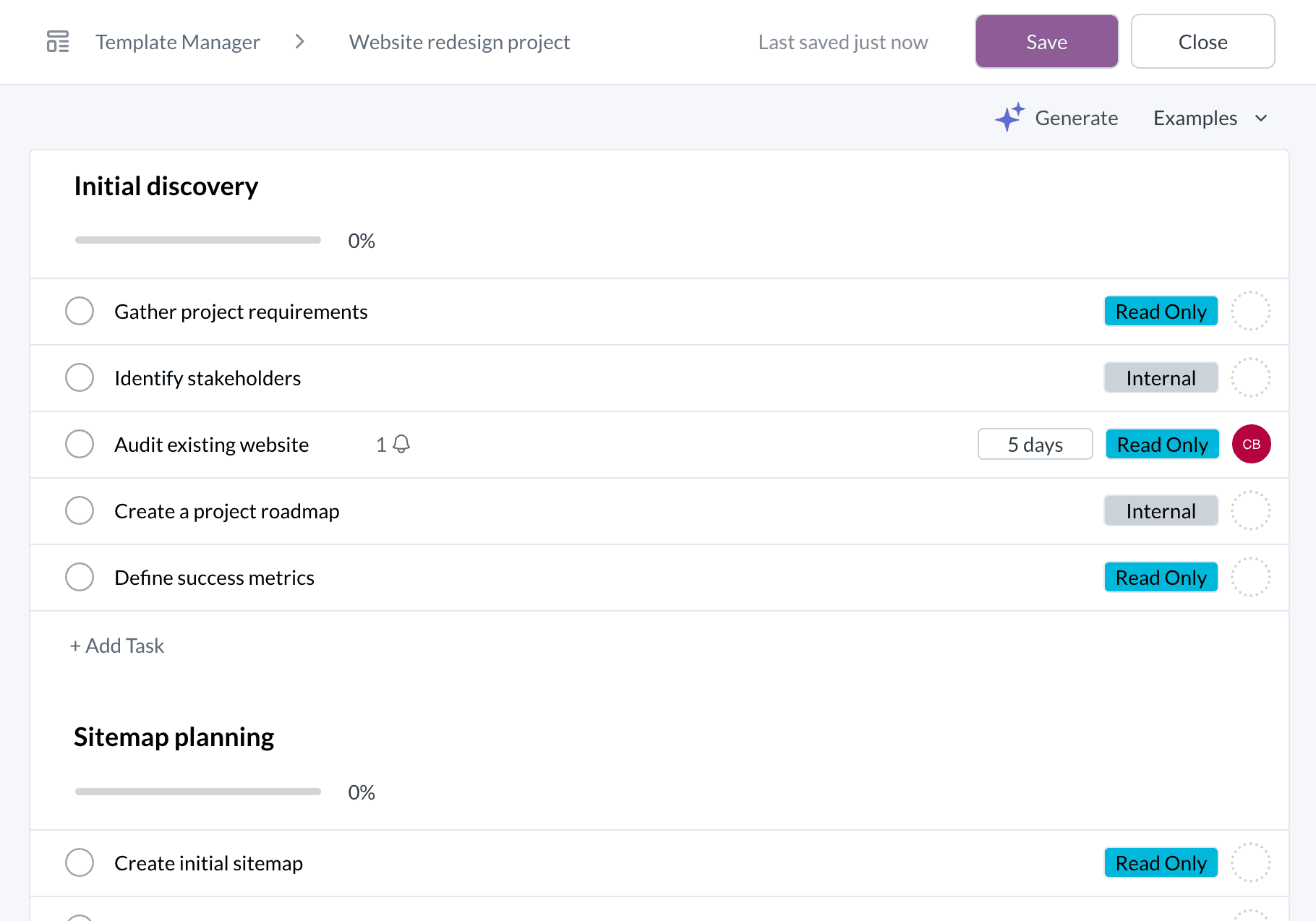The width and height of the screenshot is (1316, 921).
Task: Open the Website redesign project breadcrumb
Action: (459, 41)
